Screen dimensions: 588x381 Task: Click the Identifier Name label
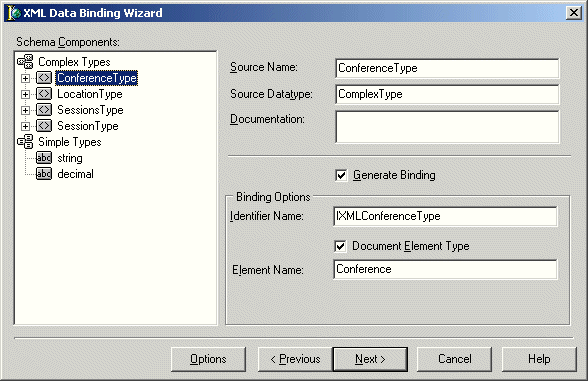point(267,216)
